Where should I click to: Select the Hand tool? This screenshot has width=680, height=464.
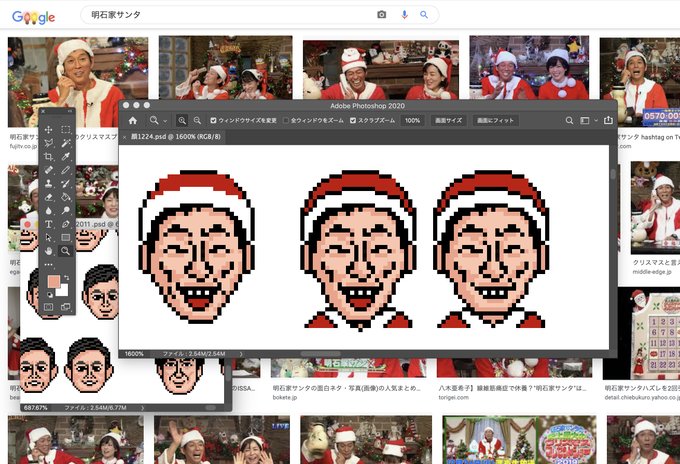pos(49,251)
